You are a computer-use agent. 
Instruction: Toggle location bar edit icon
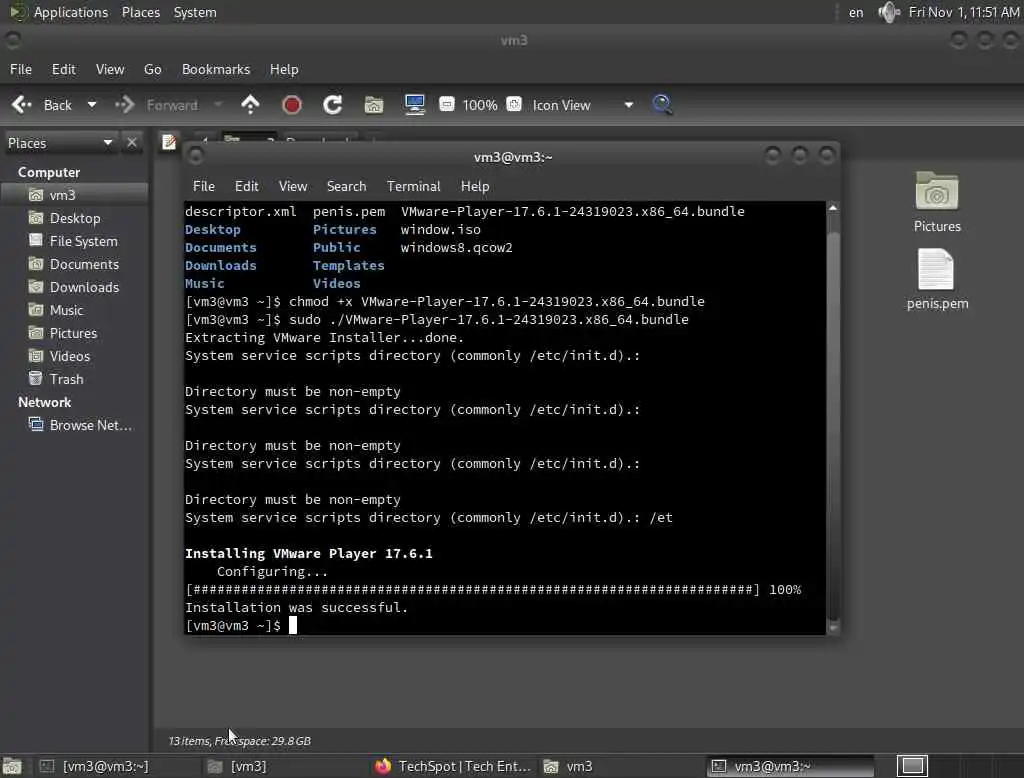168,142
